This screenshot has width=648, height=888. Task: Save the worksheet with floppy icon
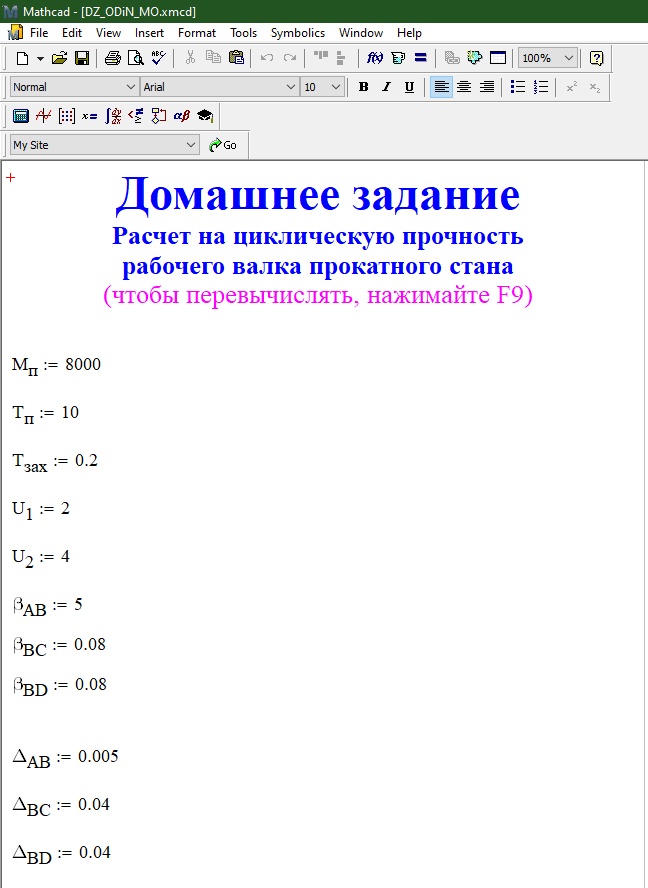(x=82, y=58)
